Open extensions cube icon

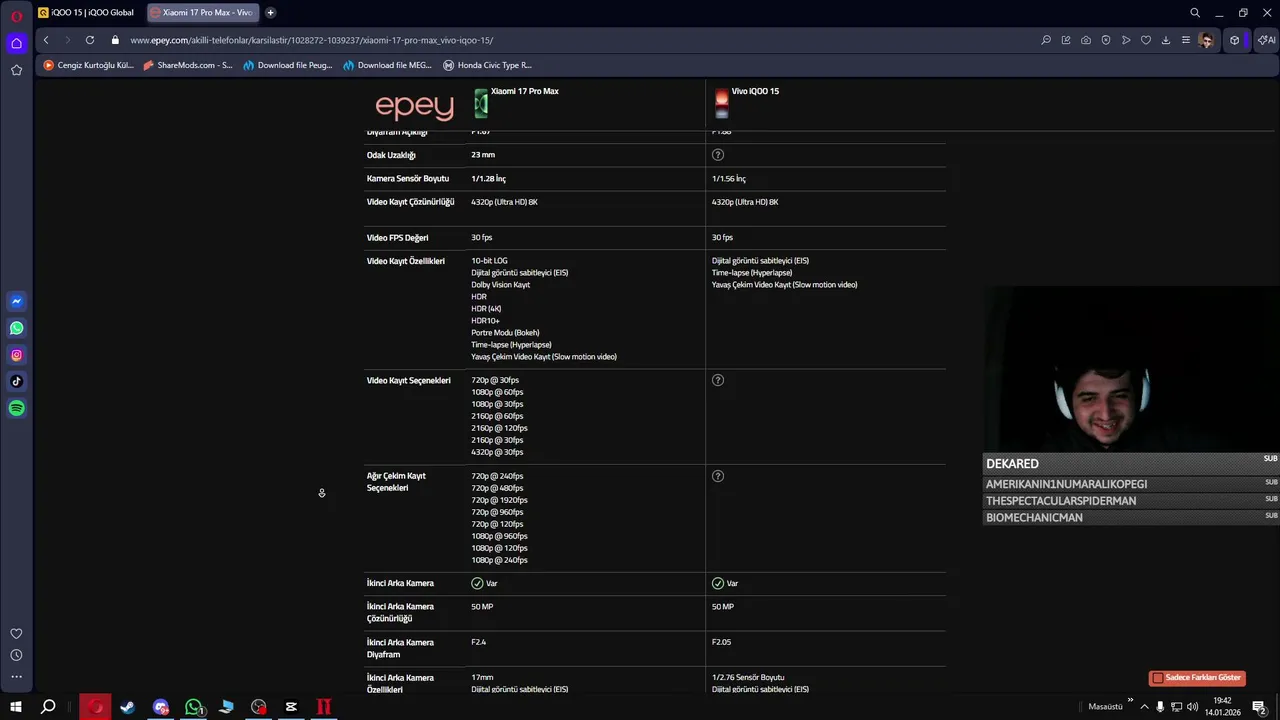(1235, 40)
